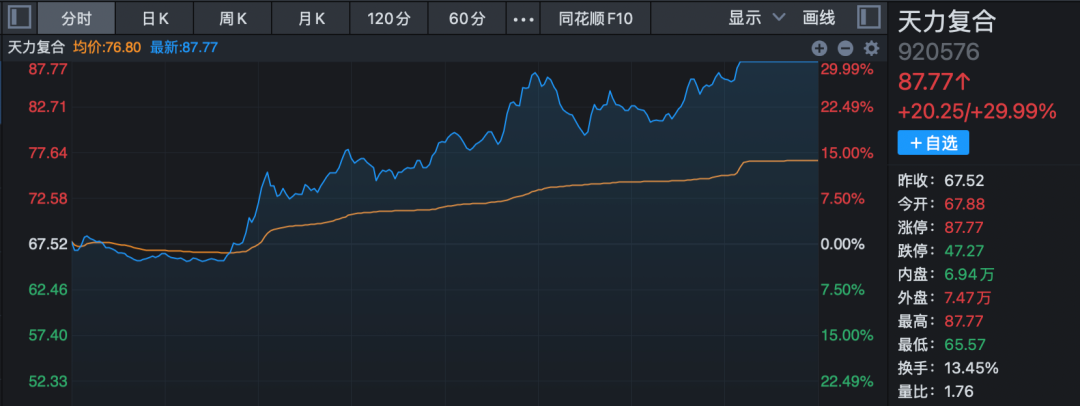Select 月K chart period
Screen dimensions: 1080x406
tap(311, 18)
